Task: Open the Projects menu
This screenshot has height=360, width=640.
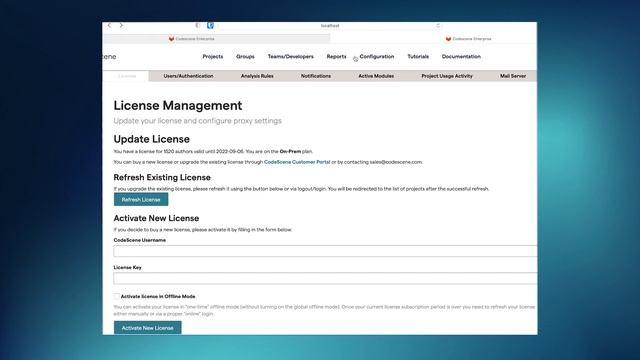Action: [213, 56]
